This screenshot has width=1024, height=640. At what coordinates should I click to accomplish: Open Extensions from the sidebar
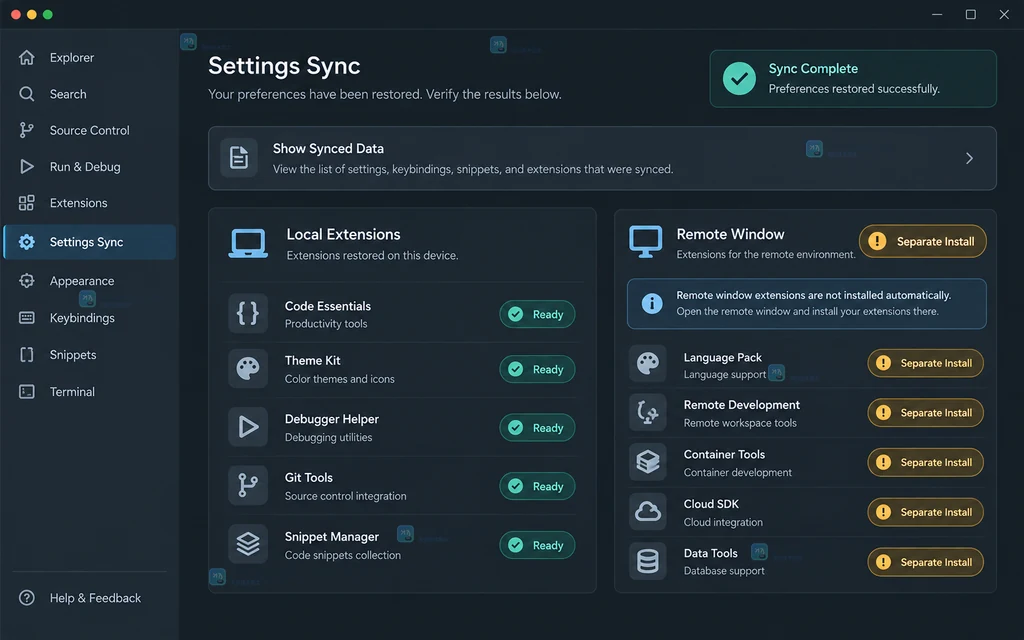click(x=89, y=203)
